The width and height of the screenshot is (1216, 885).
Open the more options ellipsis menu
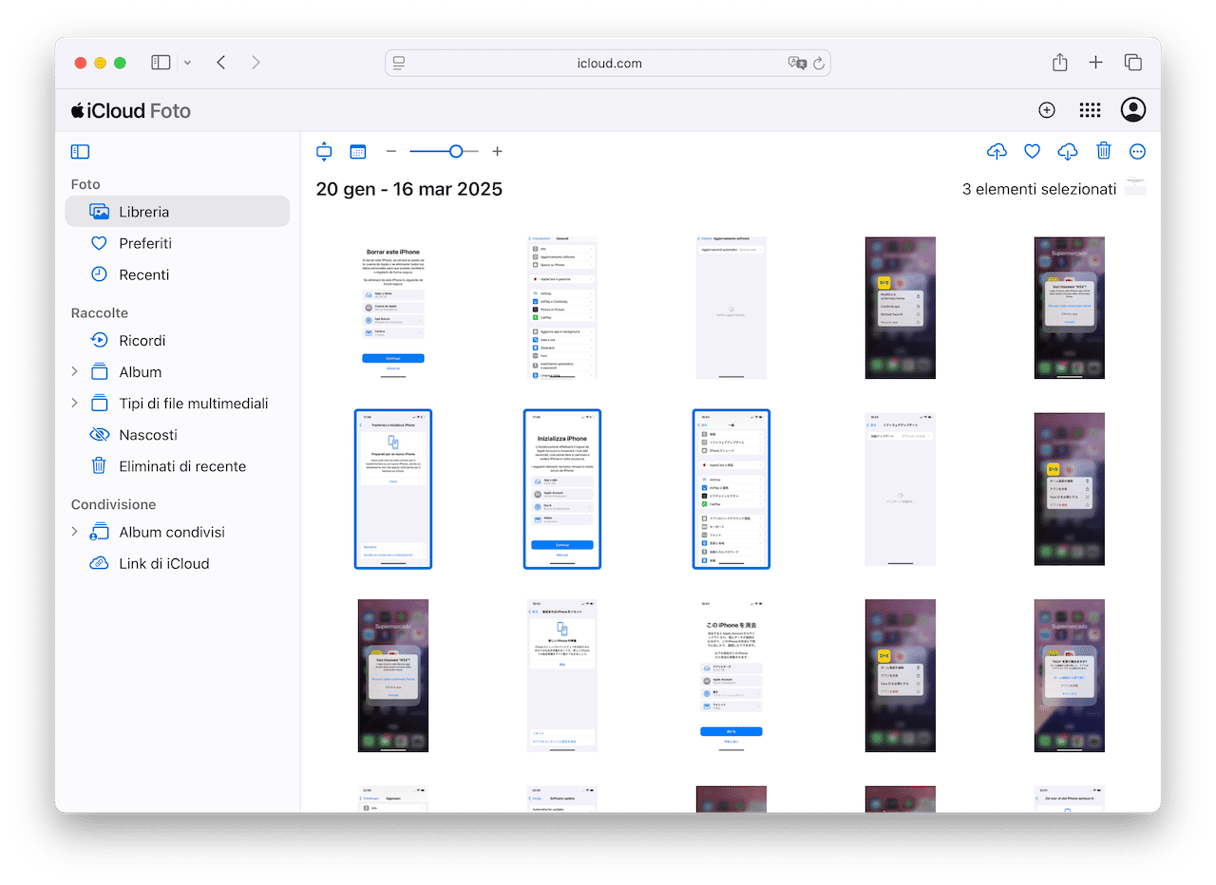tap(1137, 152)
